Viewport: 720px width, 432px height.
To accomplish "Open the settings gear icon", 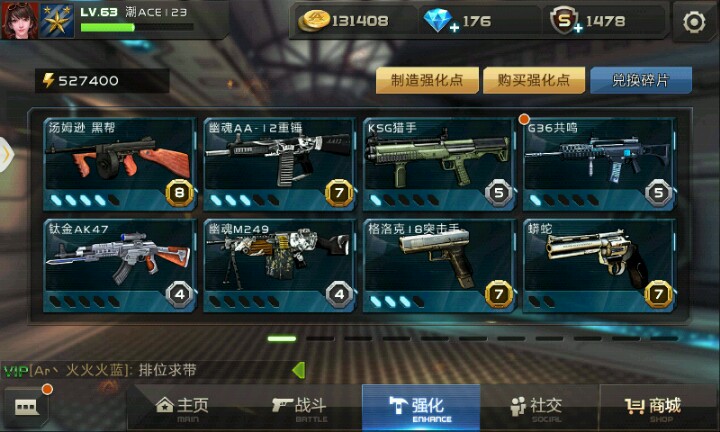I will [x=694, y=22].
